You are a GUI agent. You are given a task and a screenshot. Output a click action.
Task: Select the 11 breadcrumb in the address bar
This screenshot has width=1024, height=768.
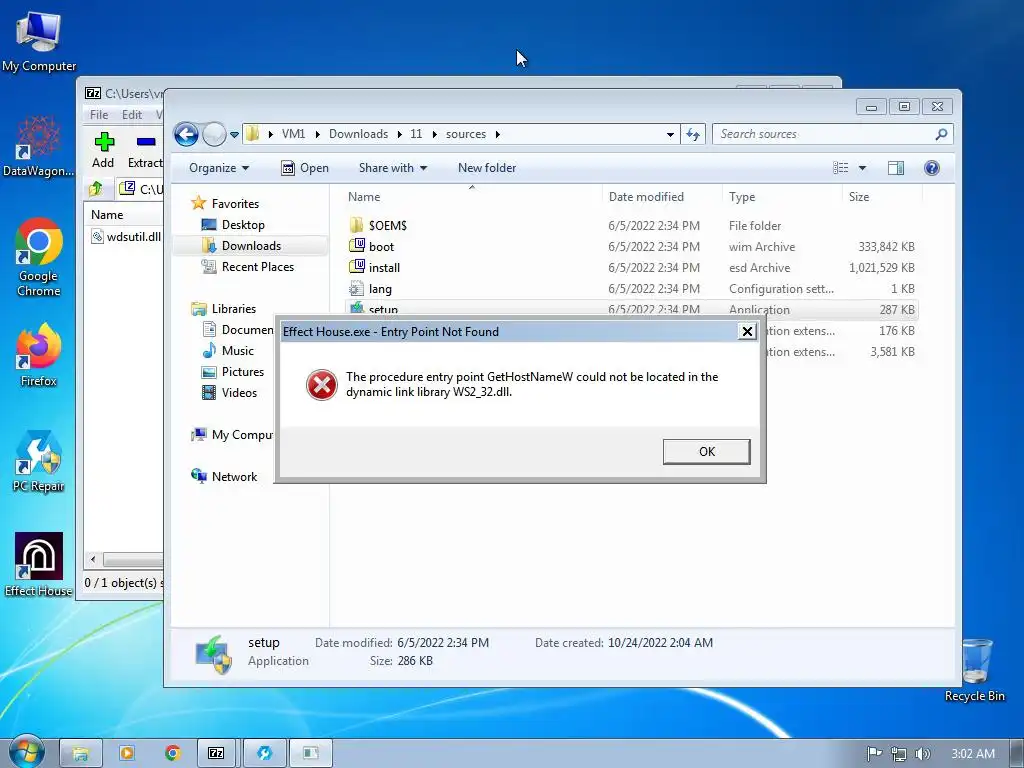[x=416, y=134]
